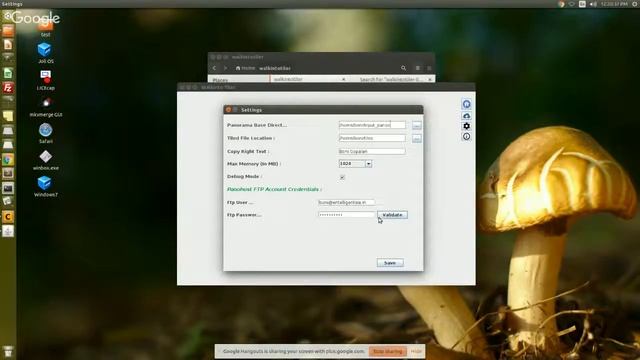The height and width of the screenshot is (360, 640).
Task: Edit the Copy Right Text field
Action: [372, 151]
